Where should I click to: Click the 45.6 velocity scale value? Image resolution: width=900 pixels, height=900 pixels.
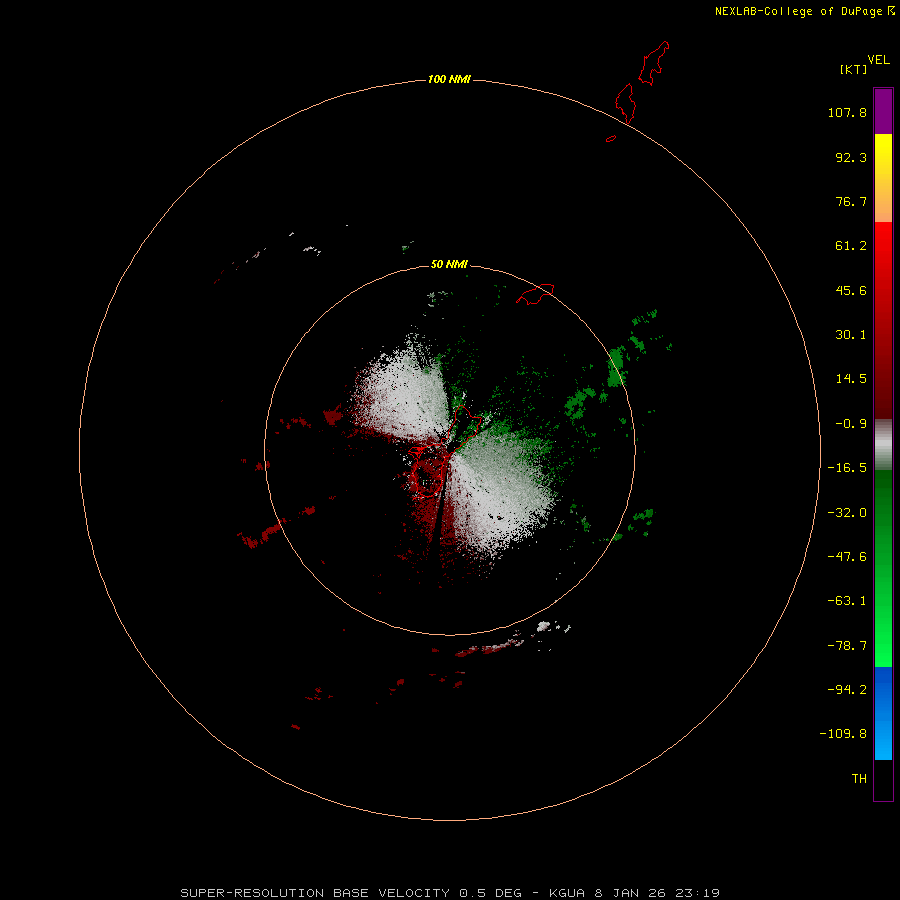(x=851, y=290)
